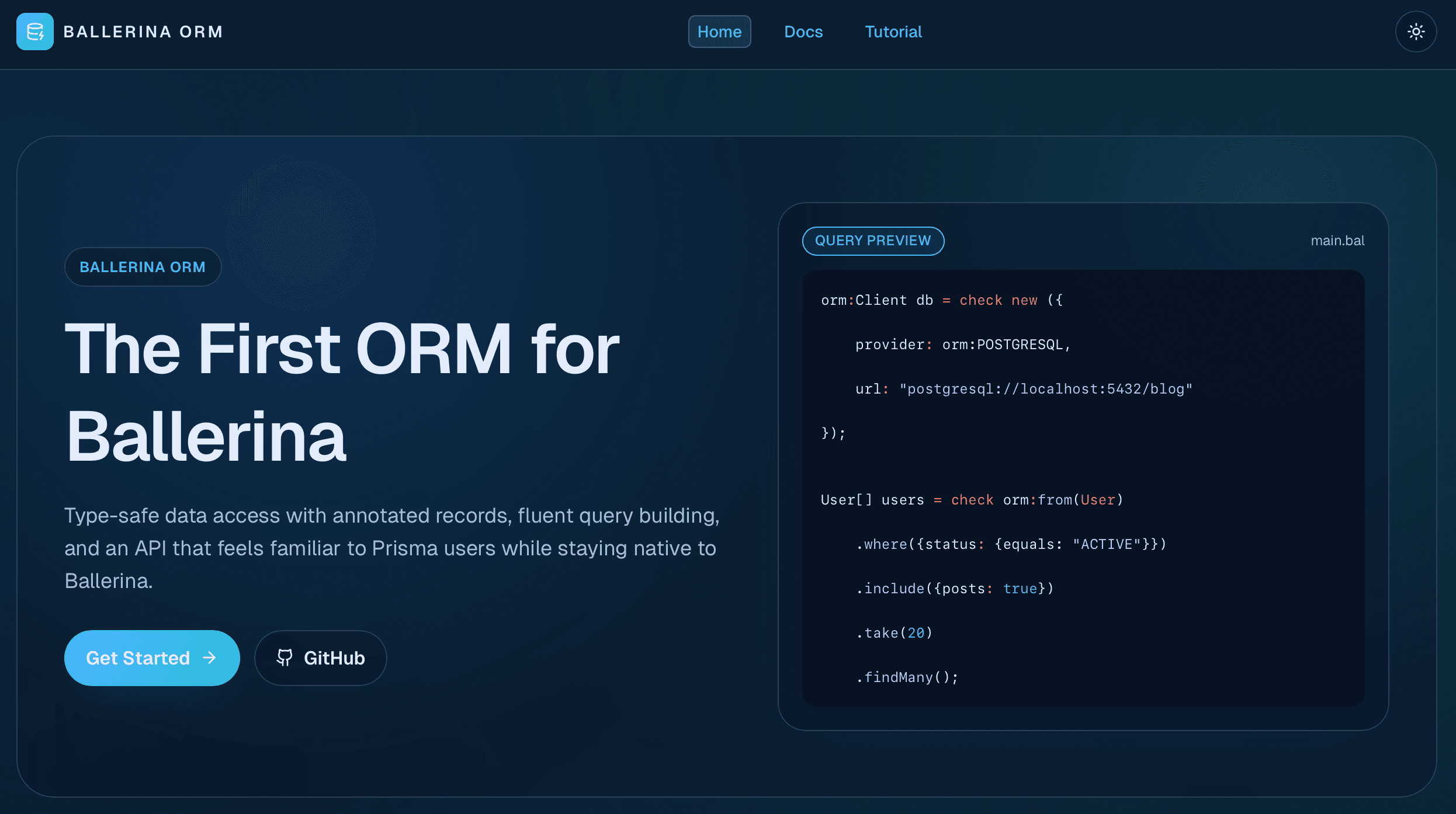Click the .take(20) code line

[x=894, y=633]
